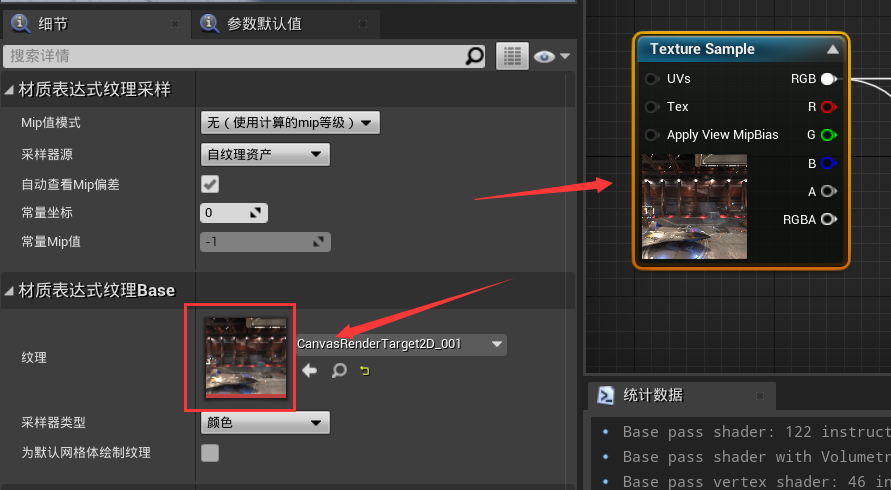Close the 统计数据 tab
Image resolution: width=891 pixels, height=490 pixels.
tap(760, 395)
